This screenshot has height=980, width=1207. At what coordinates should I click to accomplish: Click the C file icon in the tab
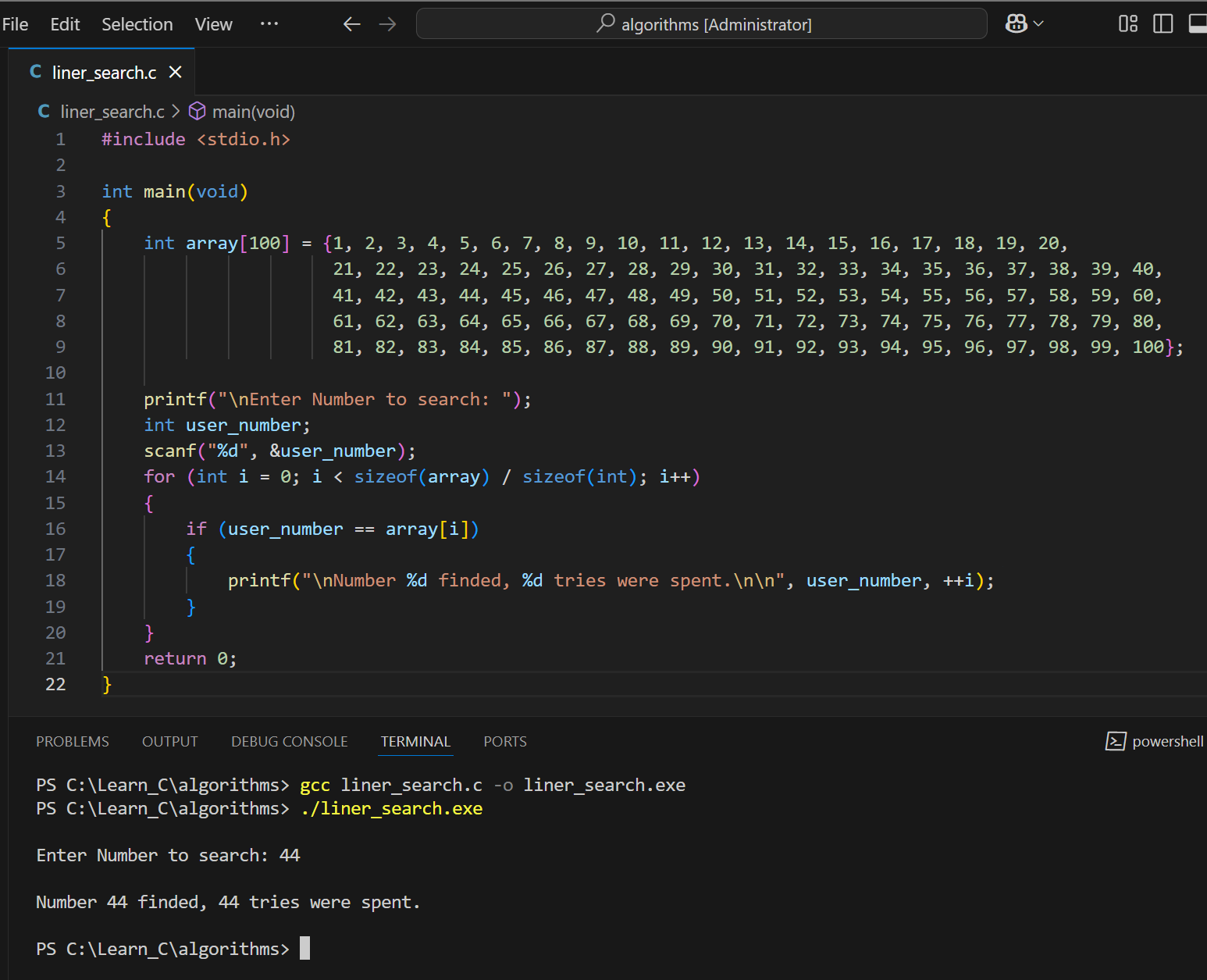point(36,72)
